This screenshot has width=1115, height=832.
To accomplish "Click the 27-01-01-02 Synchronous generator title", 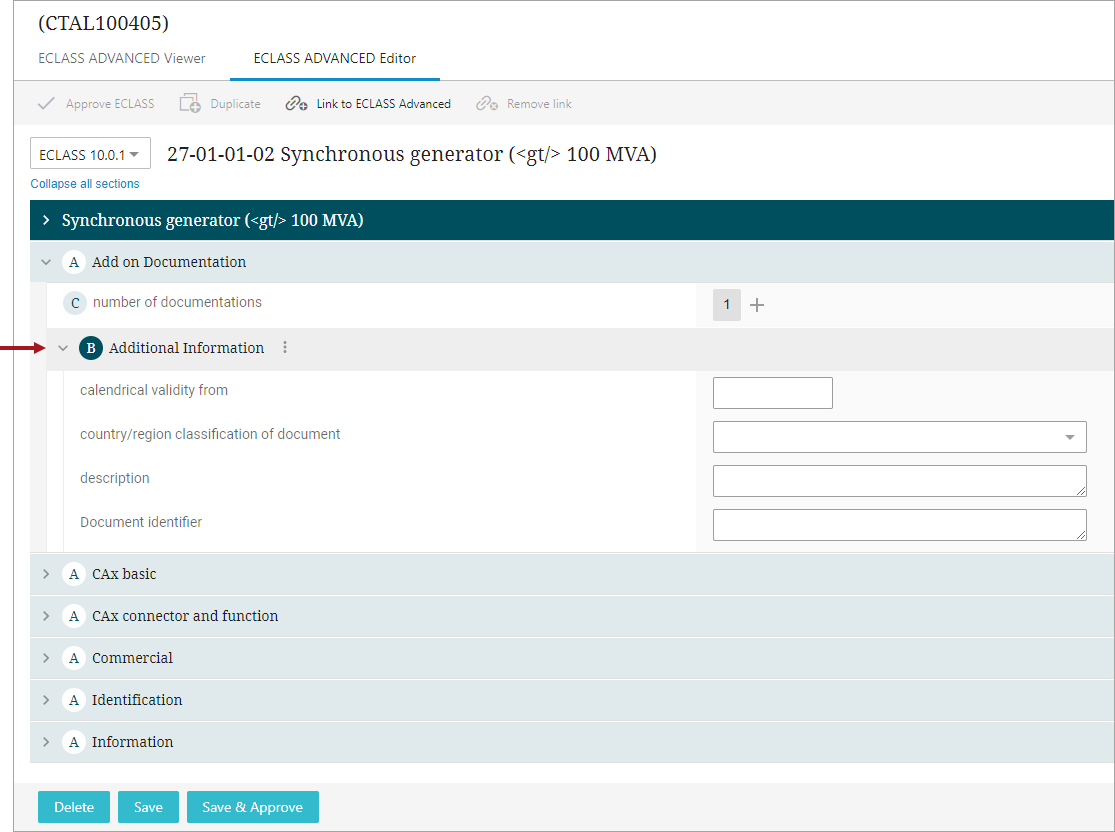I will click(x=412, y=154).
